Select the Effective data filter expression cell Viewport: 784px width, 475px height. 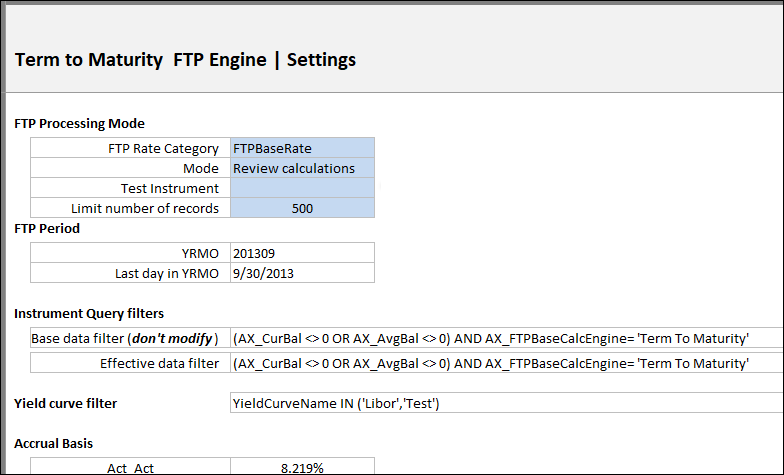(506, 363)
